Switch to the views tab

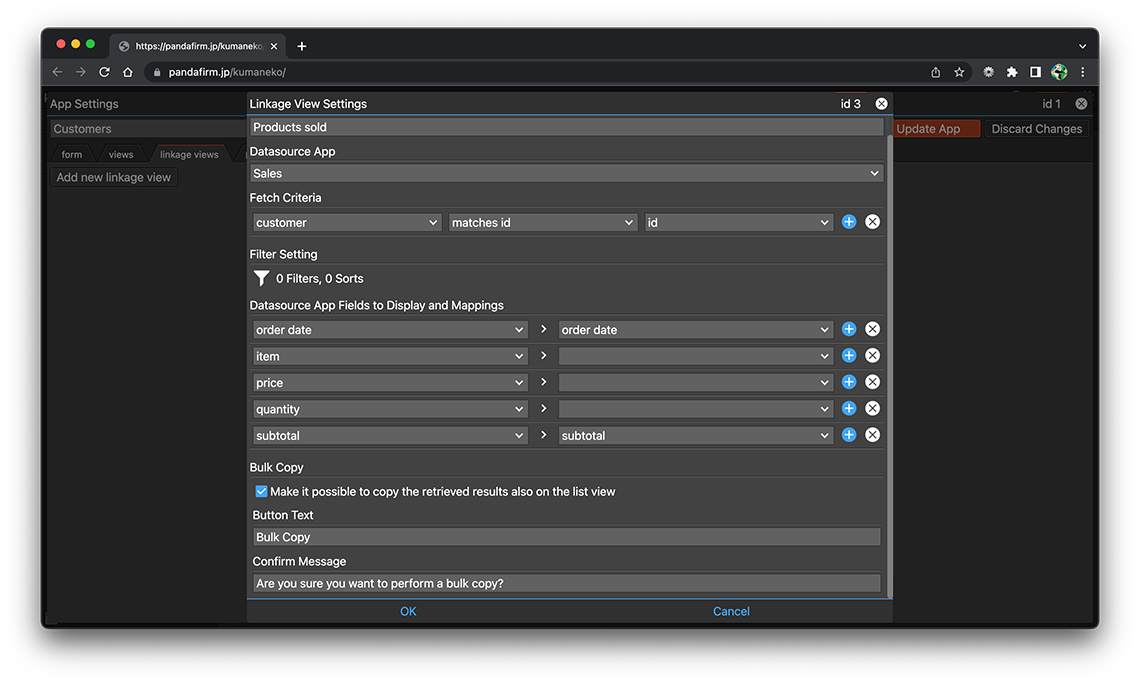tap(121, 155)
